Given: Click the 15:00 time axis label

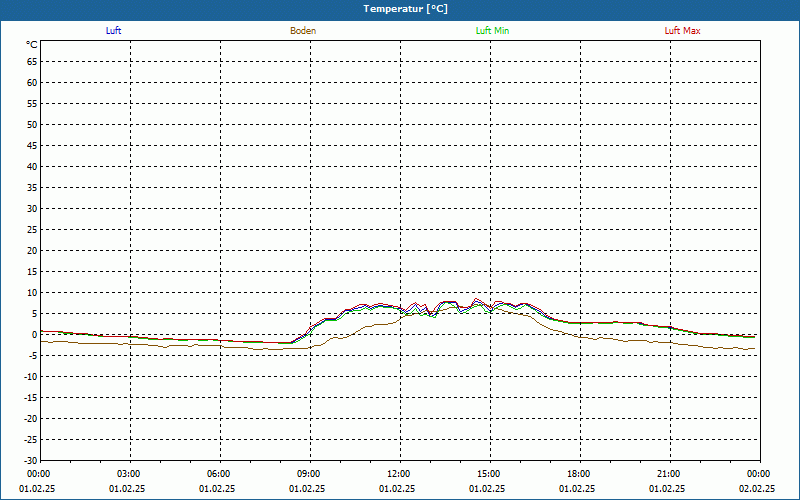Looking at the screenshot, I should [x=491, y=474].
